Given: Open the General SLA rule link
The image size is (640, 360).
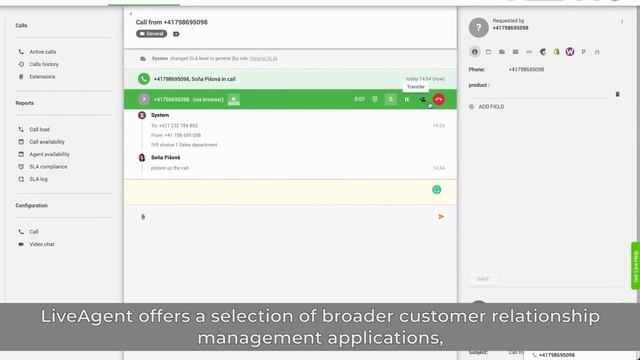Looking at the screenshot, I should click(263, 58).
